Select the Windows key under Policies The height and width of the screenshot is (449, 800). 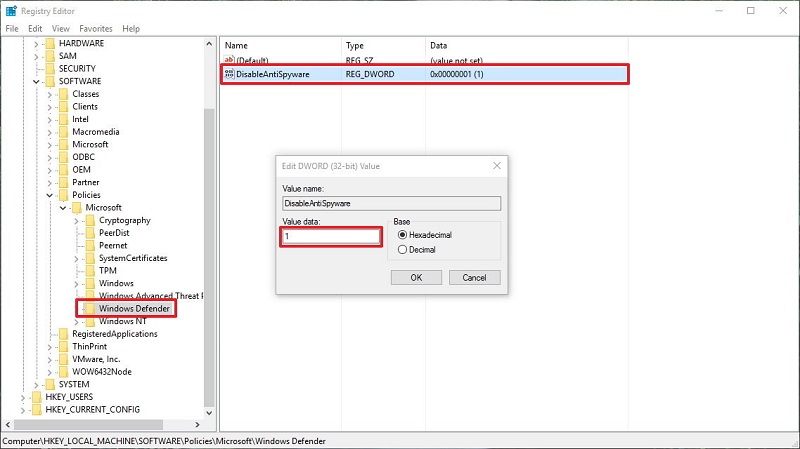click(x=116, y=283)
